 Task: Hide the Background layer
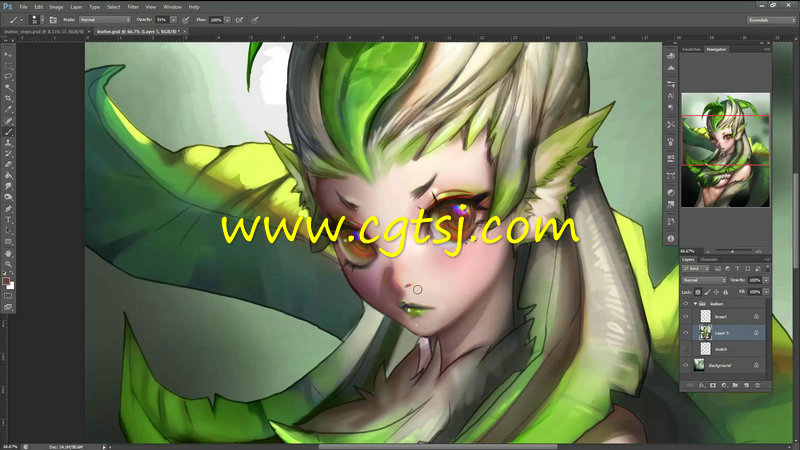[x=686, y=365]
